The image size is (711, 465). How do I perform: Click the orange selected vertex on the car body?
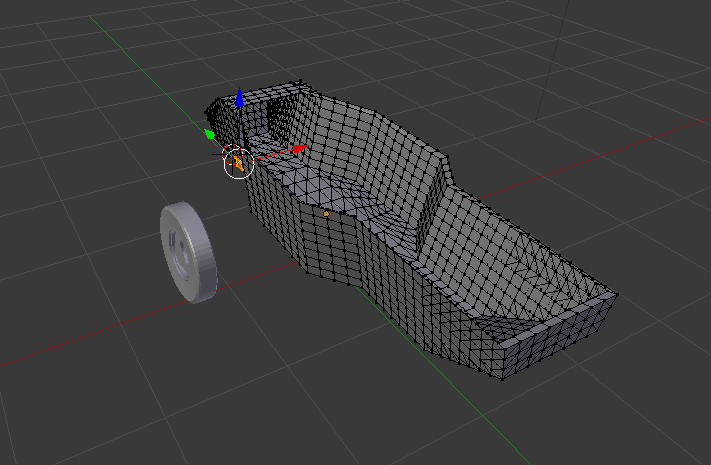click(x=326, y=214)
